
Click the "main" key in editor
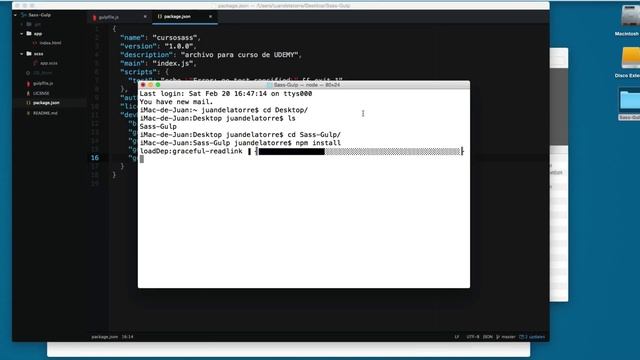[x=132, y=63]
